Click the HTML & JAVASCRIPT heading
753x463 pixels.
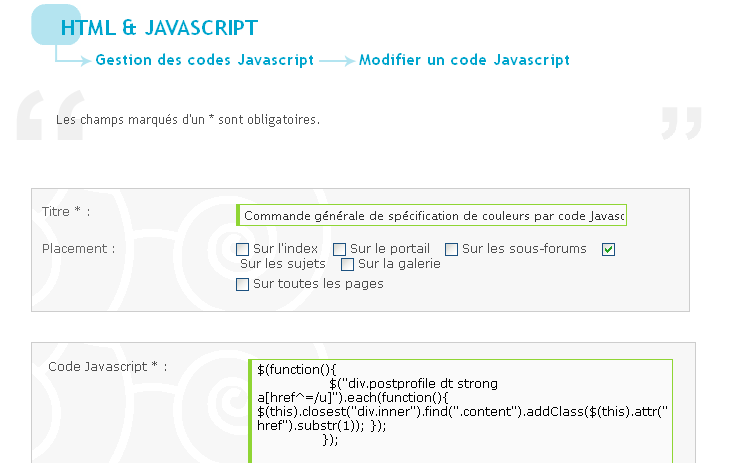pos(159,28)
